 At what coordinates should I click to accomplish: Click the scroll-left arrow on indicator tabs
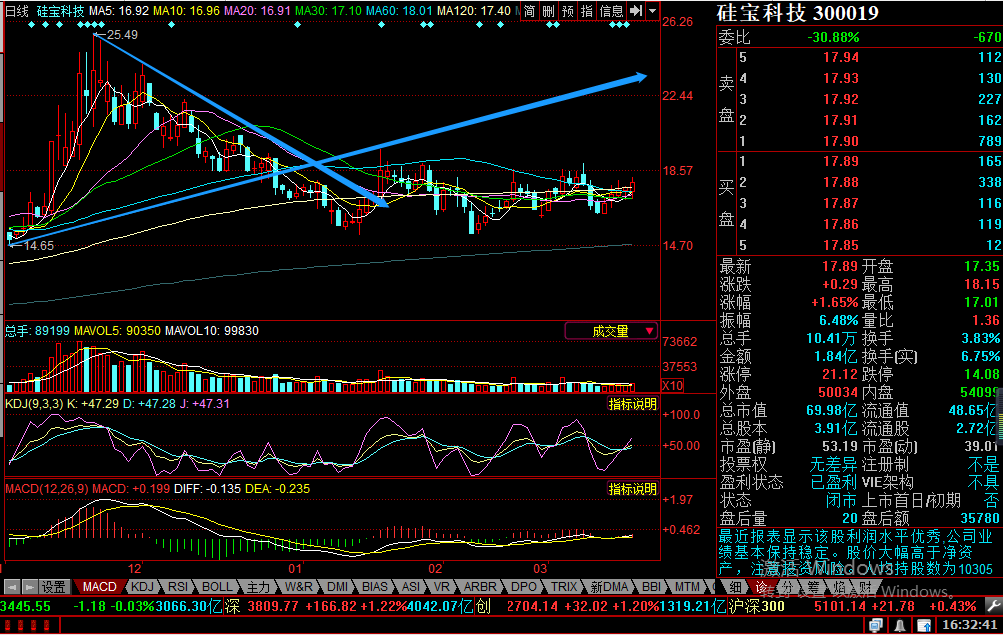[12, 586]
